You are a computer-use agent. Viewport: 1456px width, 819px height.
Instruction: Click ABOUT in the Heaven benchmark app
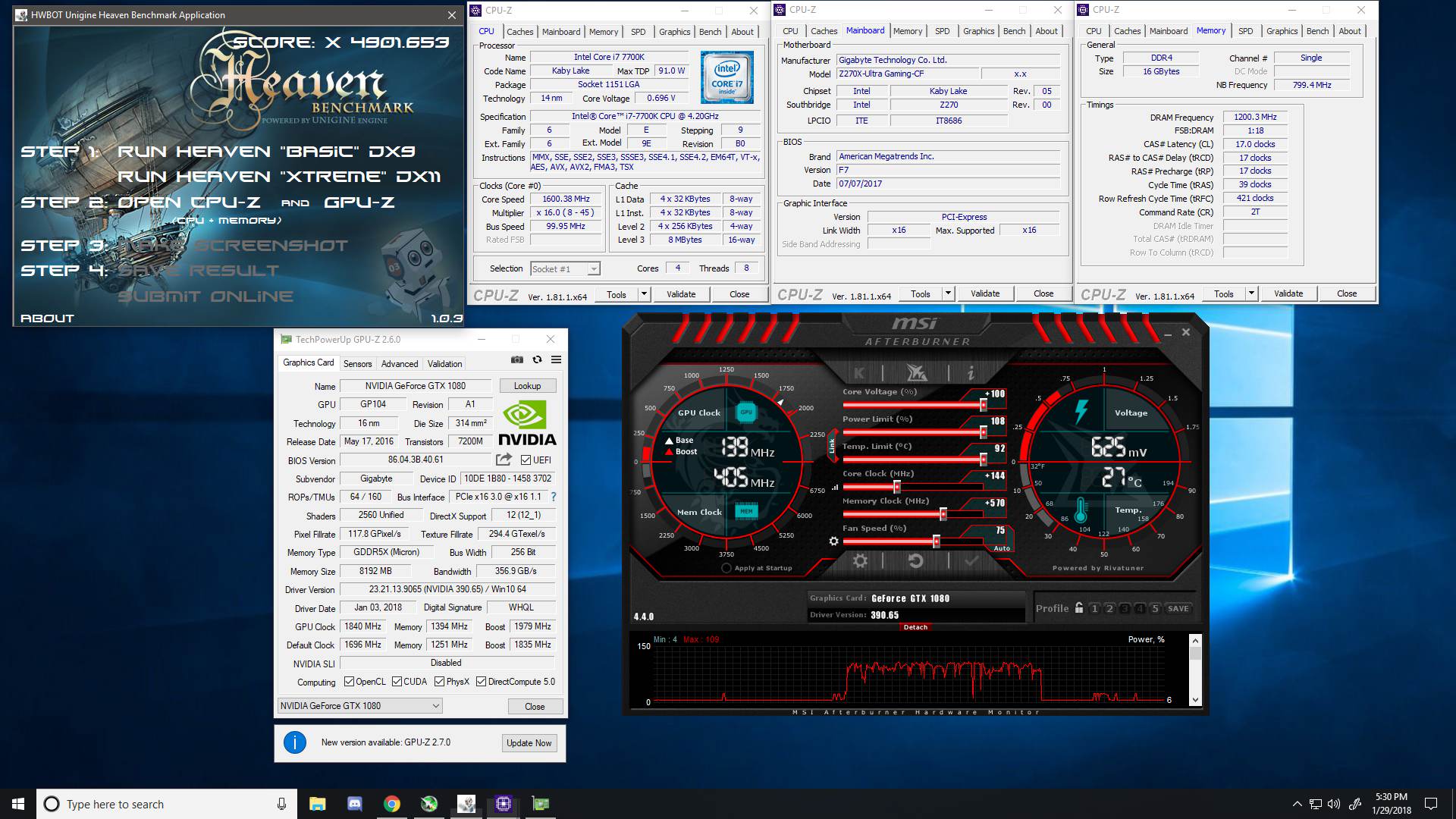coord(47,318)
